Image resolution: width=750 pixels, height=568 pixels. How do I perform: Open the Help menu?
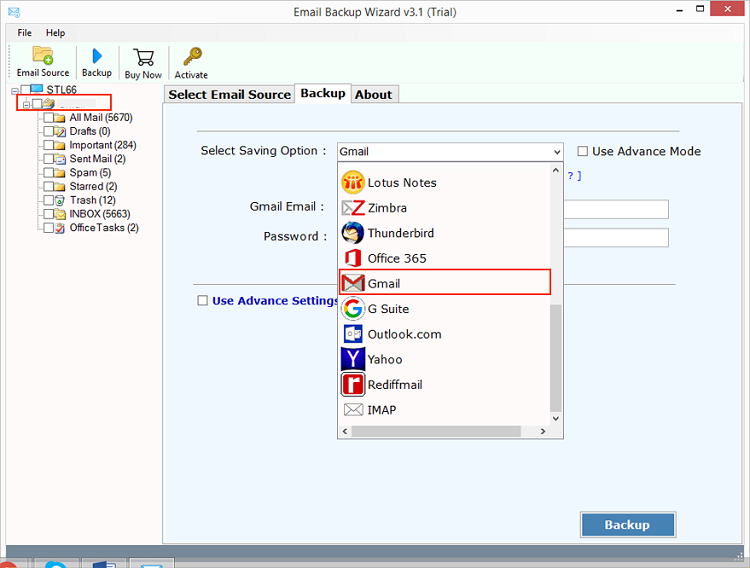[55, 33]
